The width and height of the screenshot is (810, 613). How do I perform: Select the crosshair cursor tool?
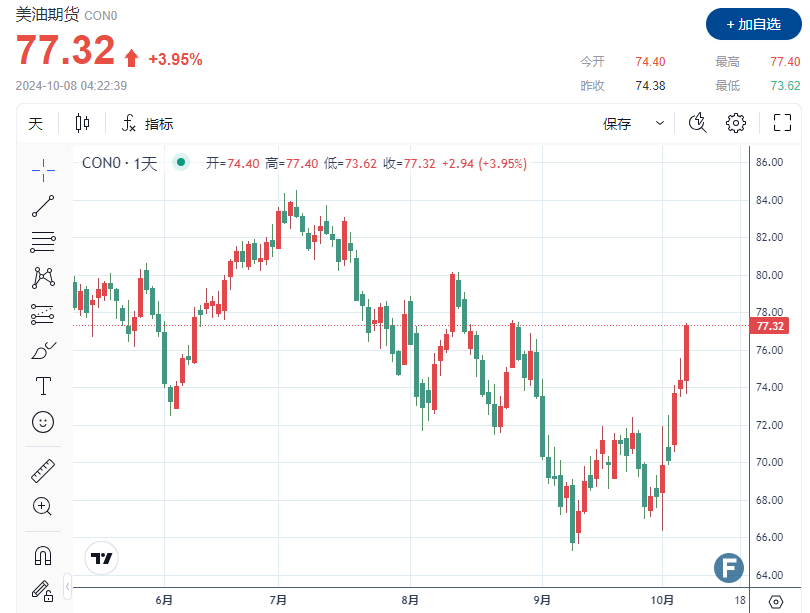43,169
